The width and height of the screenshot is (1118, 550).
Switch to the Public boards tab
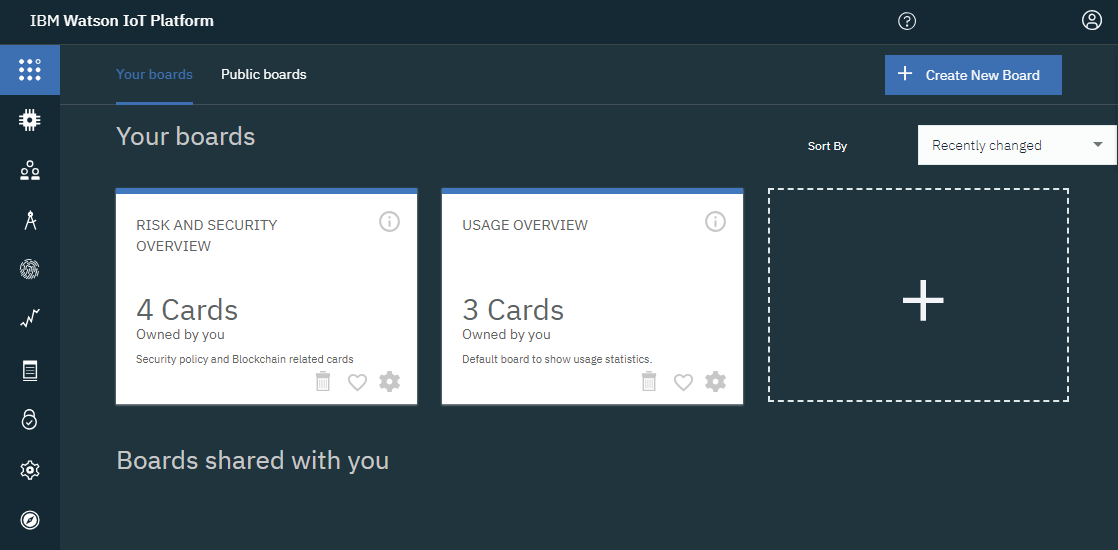pos(264,74)
